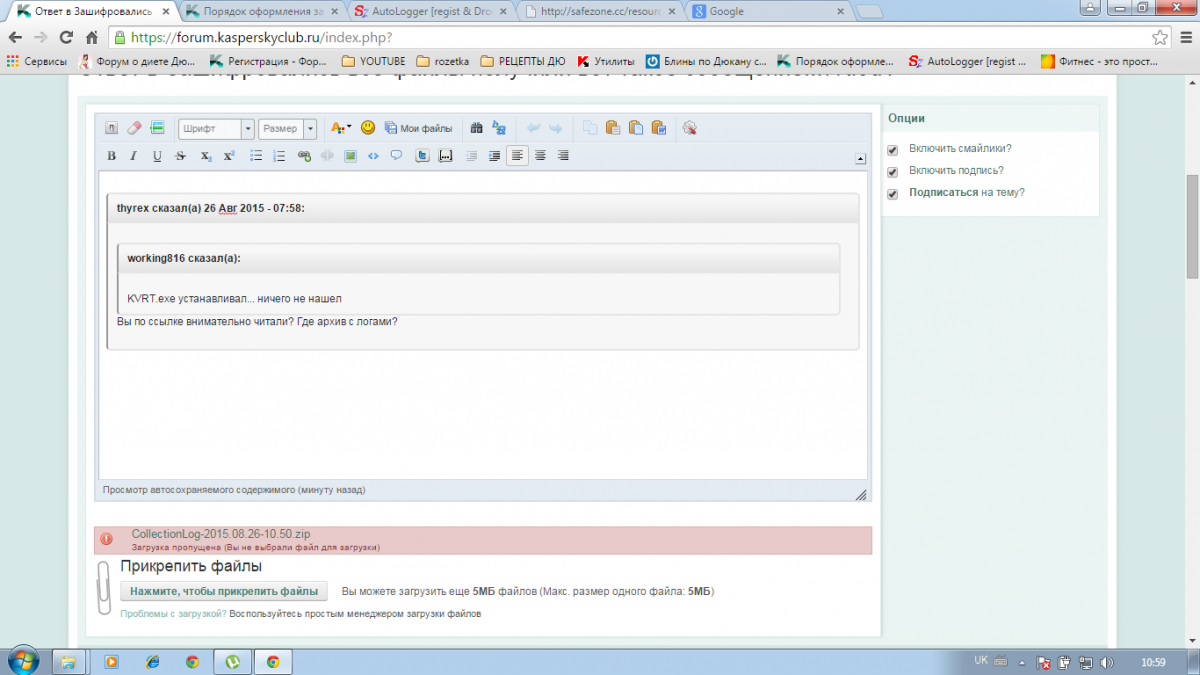This screenshot has width=1200, height=675.
Task: Toggle the BBCode source mode icon
Action: (x=111, y=128)
